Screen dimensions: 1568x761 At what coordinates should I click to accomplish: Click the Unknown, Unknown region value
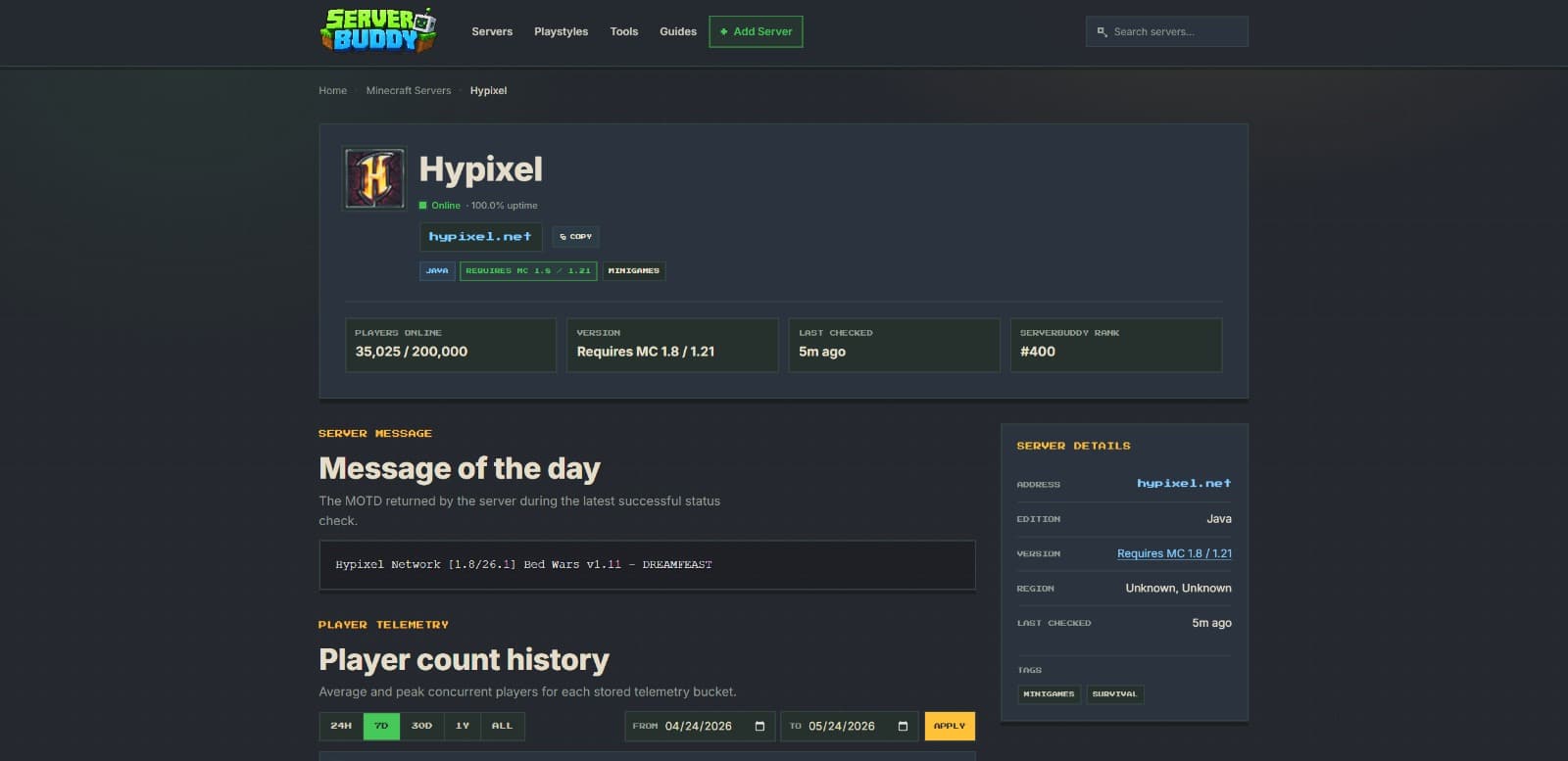click(1179, 589)
